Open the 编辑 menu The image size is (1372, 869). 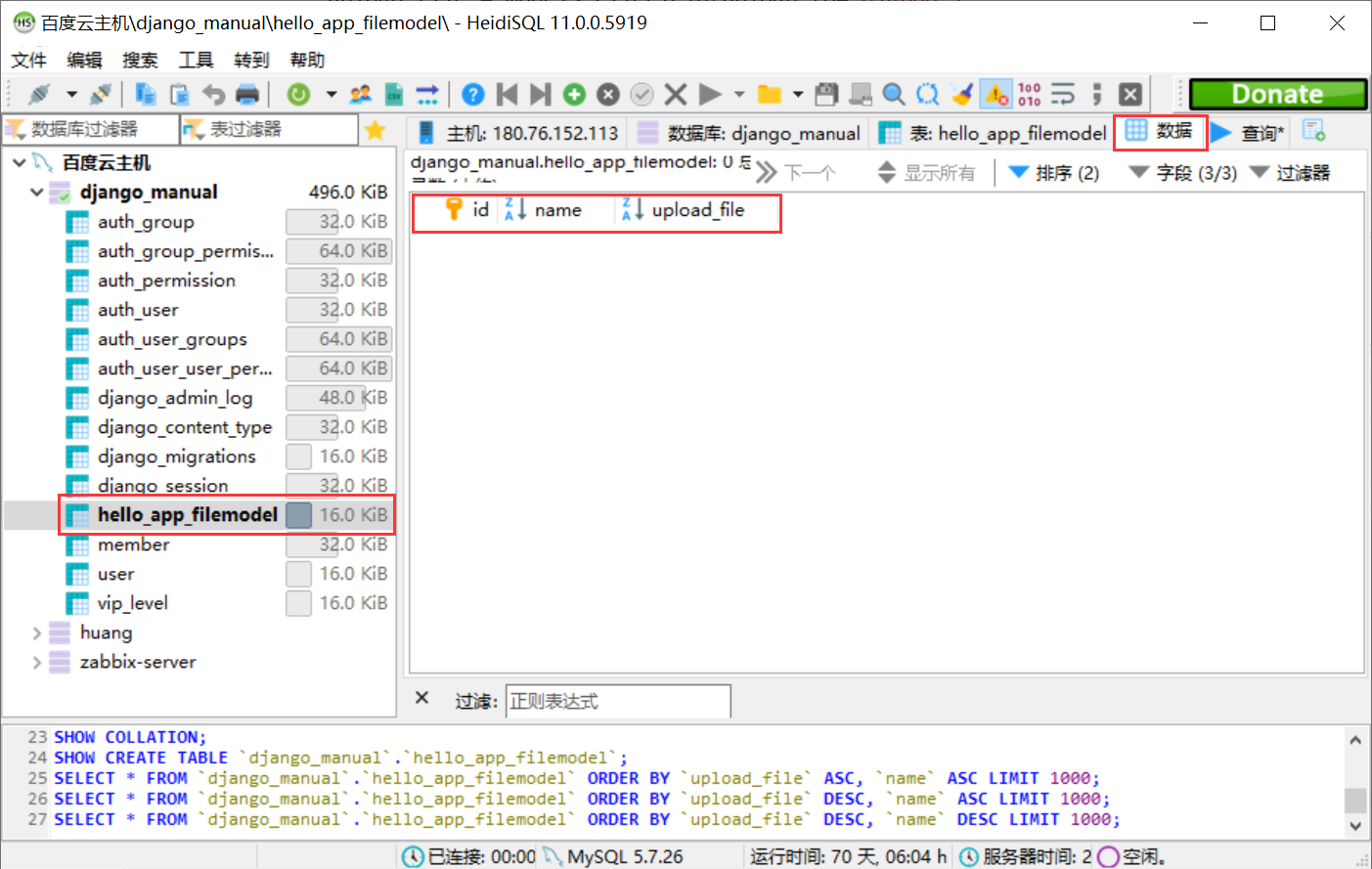point(84,60)
